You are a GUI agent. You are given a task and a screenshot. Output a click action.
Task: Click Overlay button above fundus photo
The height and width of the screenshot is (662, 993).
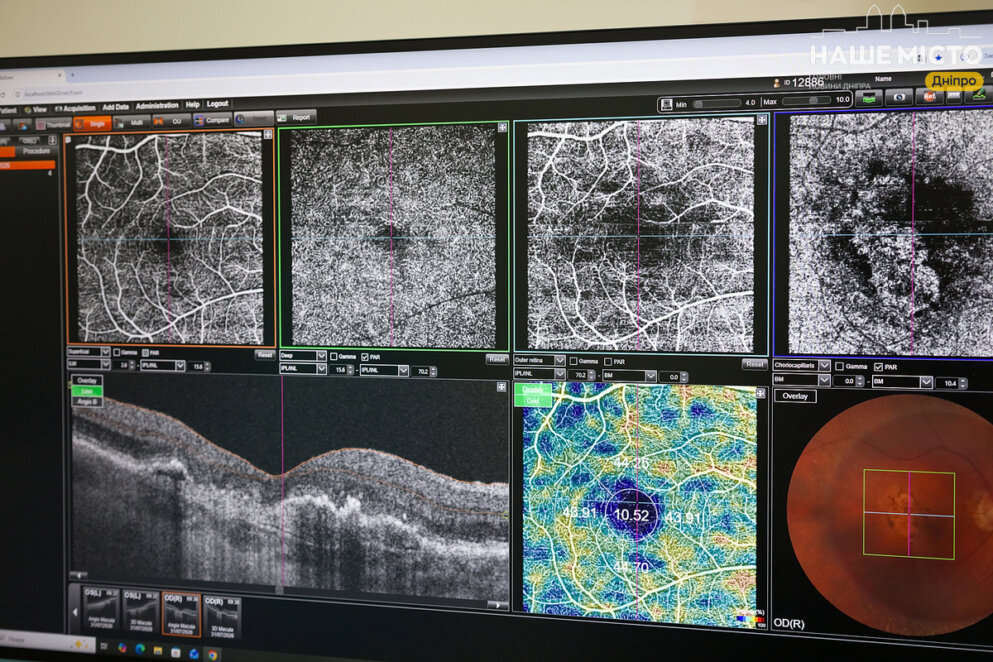pyautogui.click(x=795, y=396)
